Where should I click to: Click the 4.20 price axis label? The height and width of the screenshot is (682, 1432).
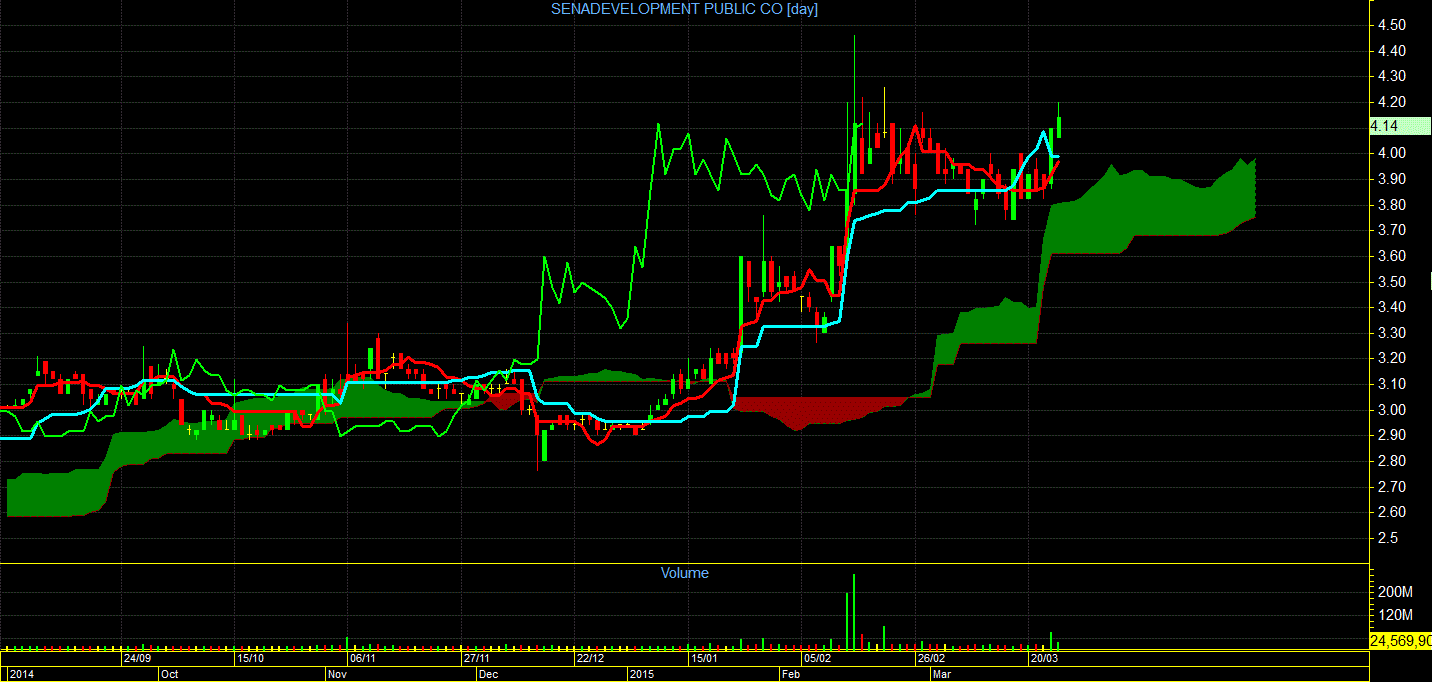(x=1392, y=102)
